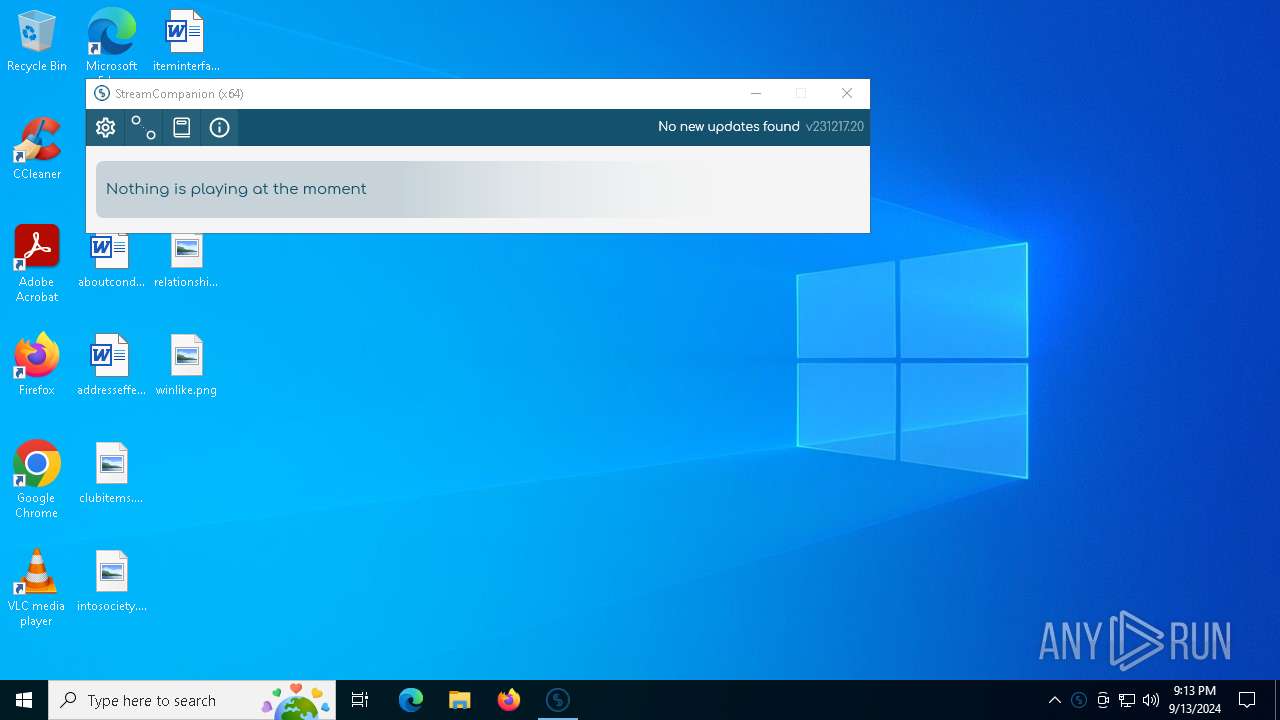Screen dimensions: 1280x720
Task: Select Google Chrome desktop shortcut
Action: (37, 480)
